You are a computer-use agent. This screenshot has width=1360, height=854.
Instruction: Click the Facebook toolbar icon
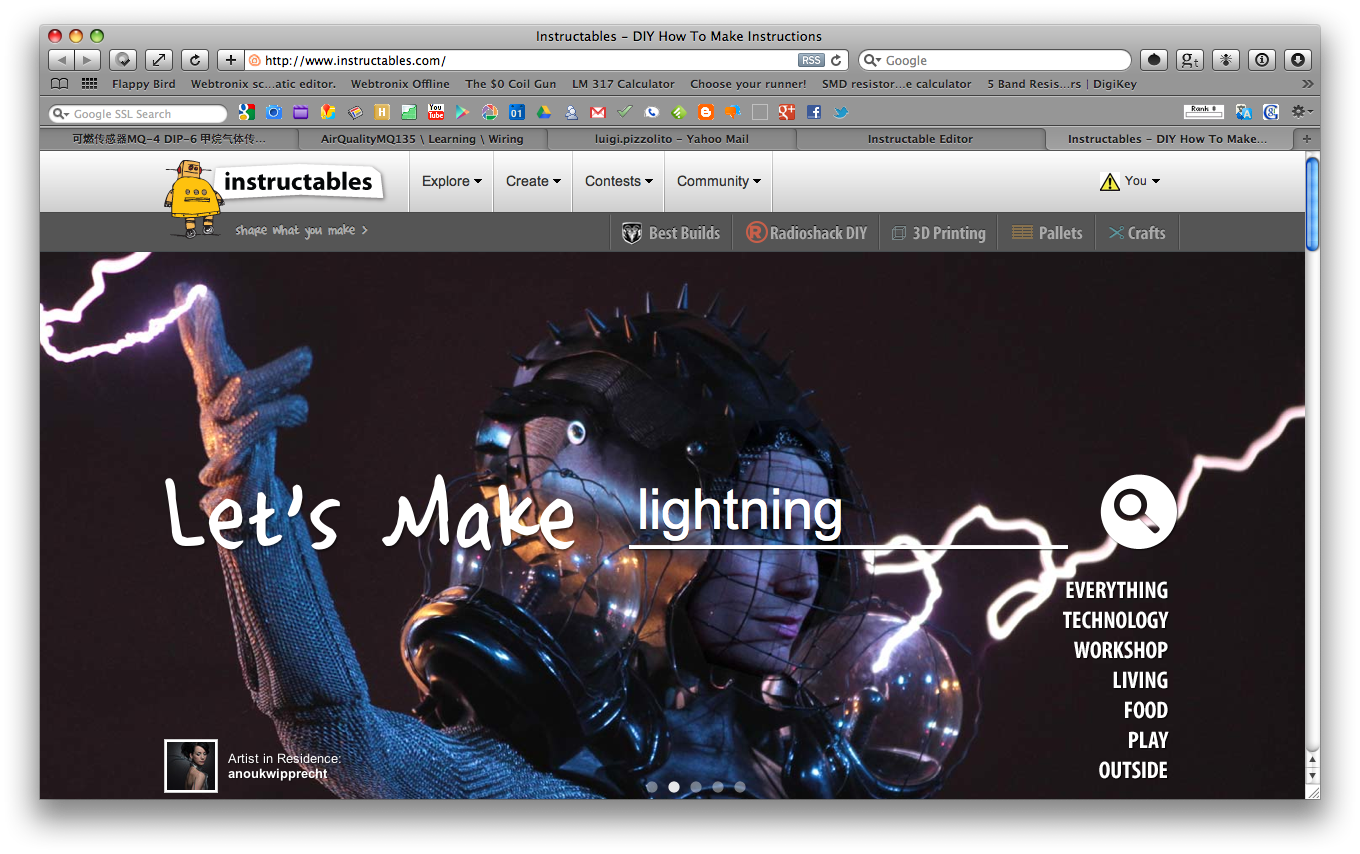814,112
